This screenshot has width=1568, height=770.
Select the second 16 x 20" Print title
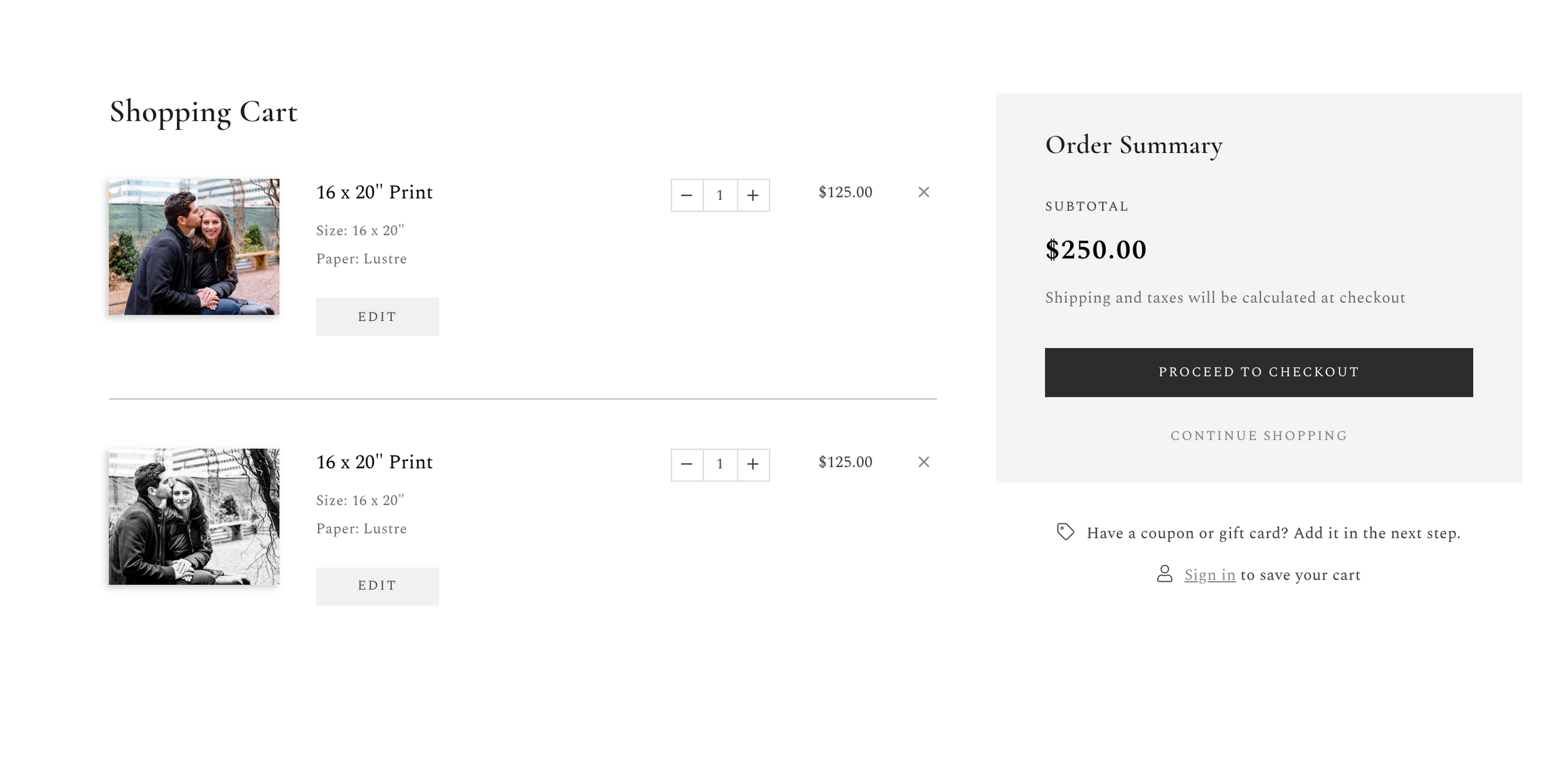pyautogui.click(x=374, y=462)
